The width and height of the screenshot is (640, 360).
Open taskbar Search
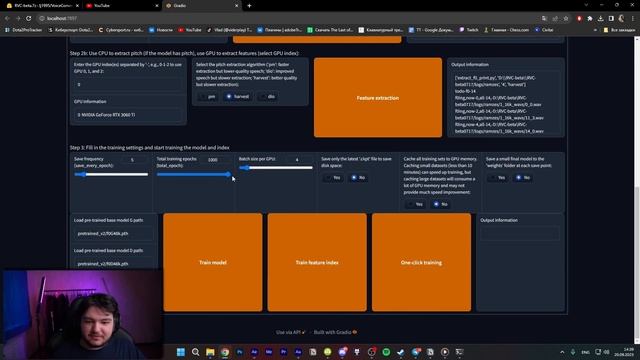(196, 352)
